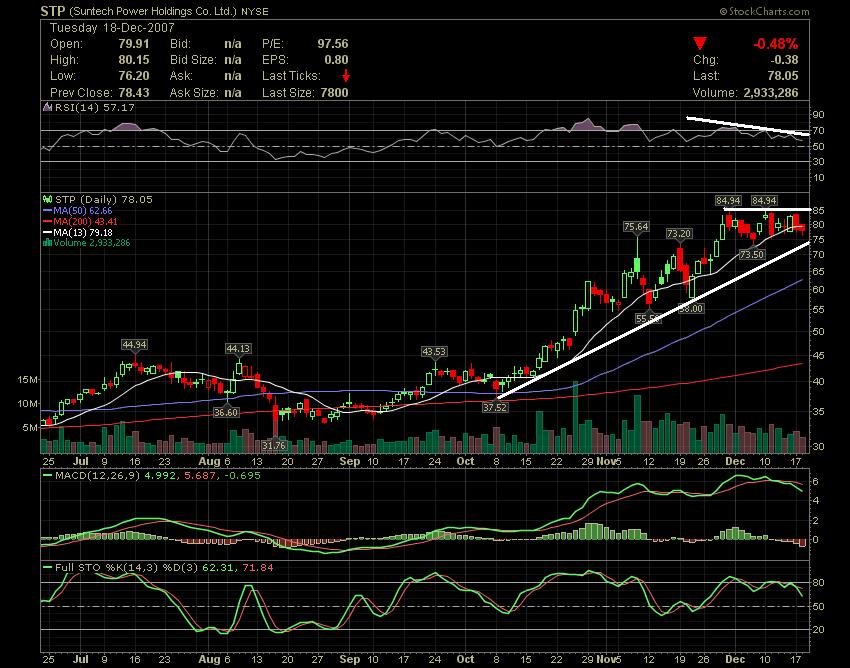Screen dimensions: 850x668
Task: Click the Volume legend entry under MA(13)
Action: tap(87, 242)
